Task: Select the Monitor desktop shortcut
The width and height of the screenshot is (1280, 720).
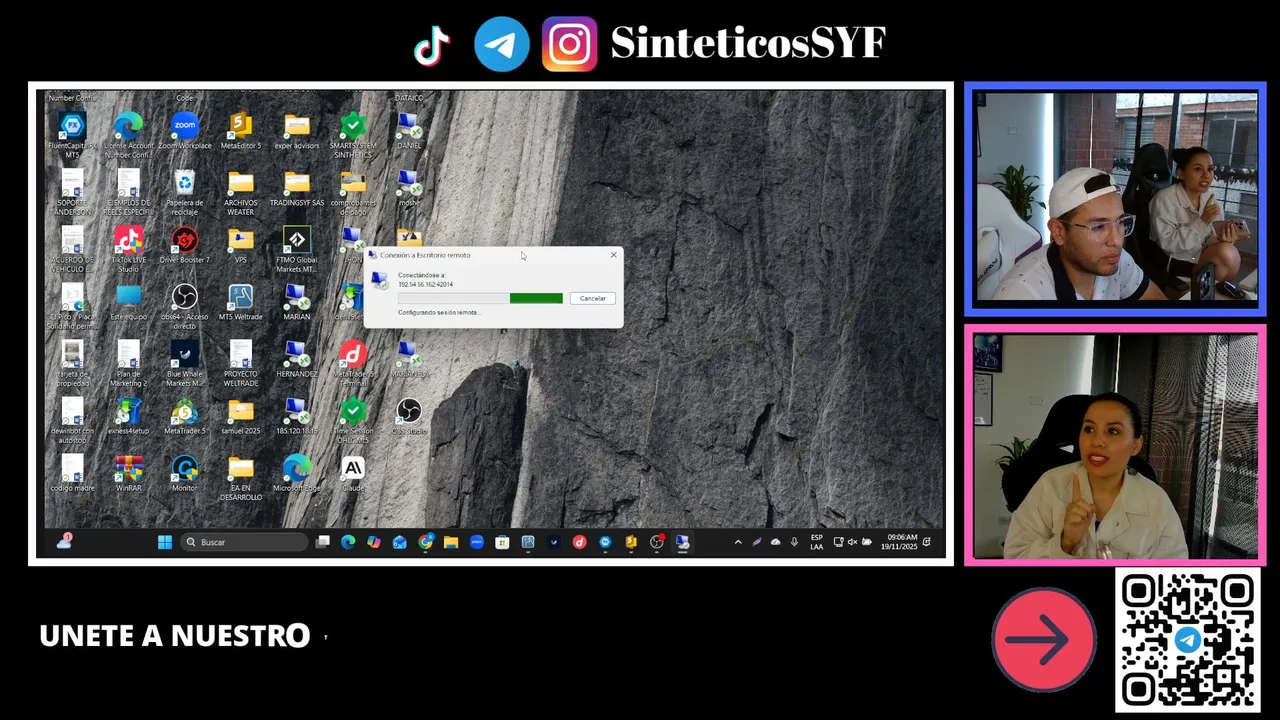Action: tap(184, 473)
